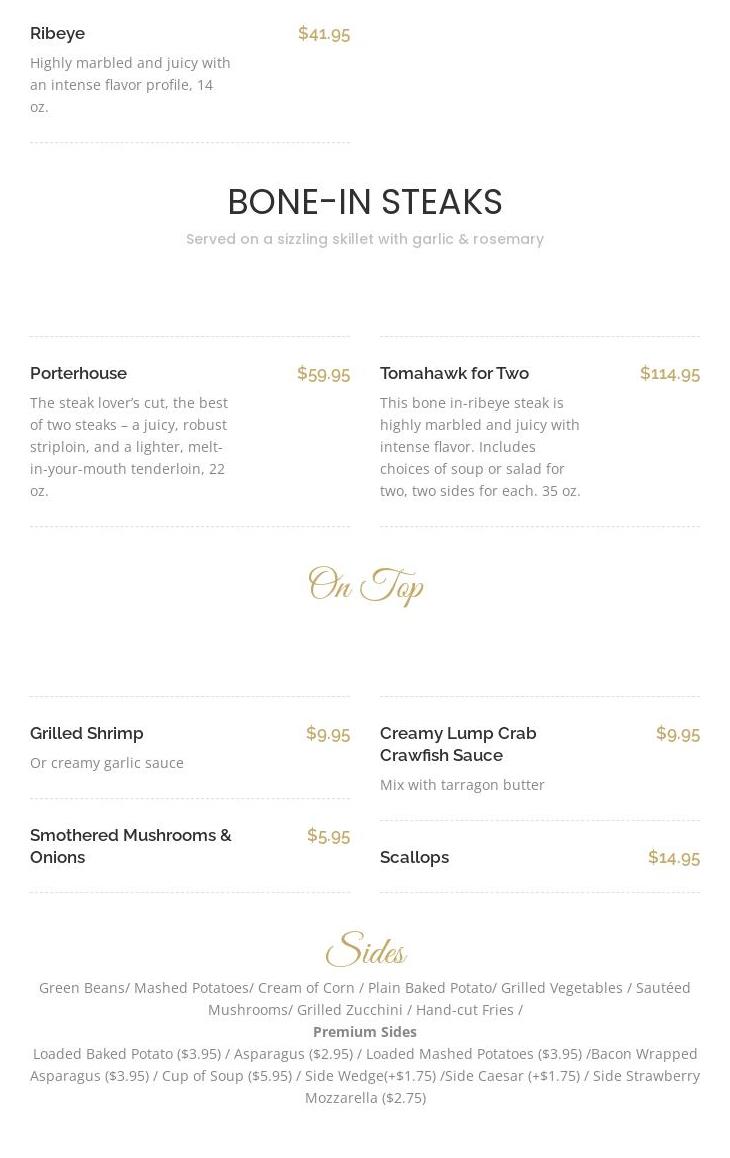Select the Tomahawk for Two title
The width and height of the screenshot is (730, 1158).
(x=454, y=373)
